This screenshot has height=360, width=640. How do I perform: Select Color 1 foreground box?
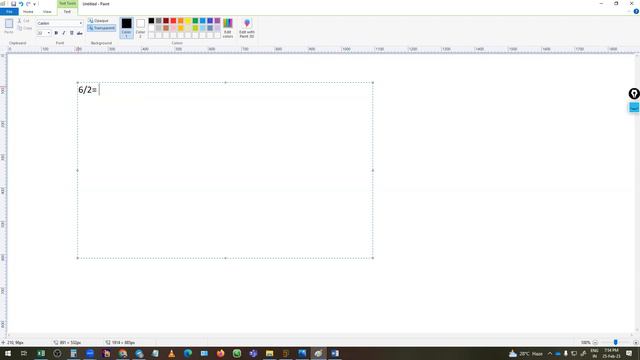pyautogui.click(x=127, y=27)
